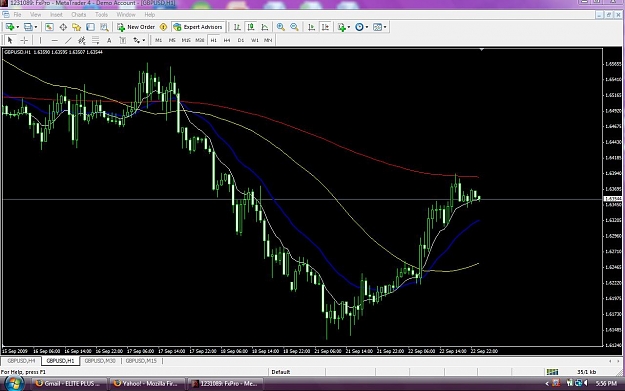Open the Strategy Tester icon
625x391 pixels.
(x=104, y=27)
